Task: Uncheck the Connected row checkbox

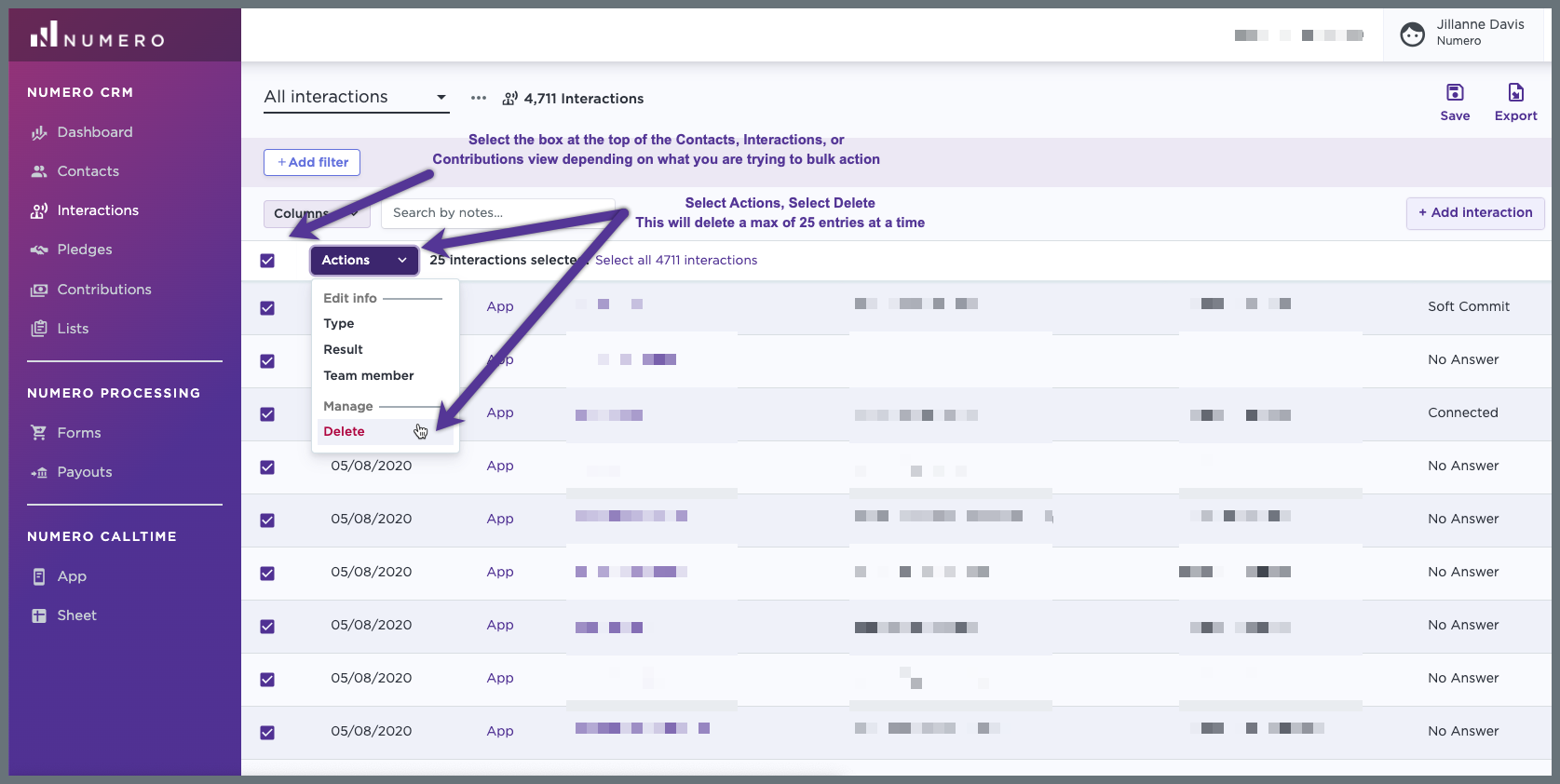Action: [267, 414]
